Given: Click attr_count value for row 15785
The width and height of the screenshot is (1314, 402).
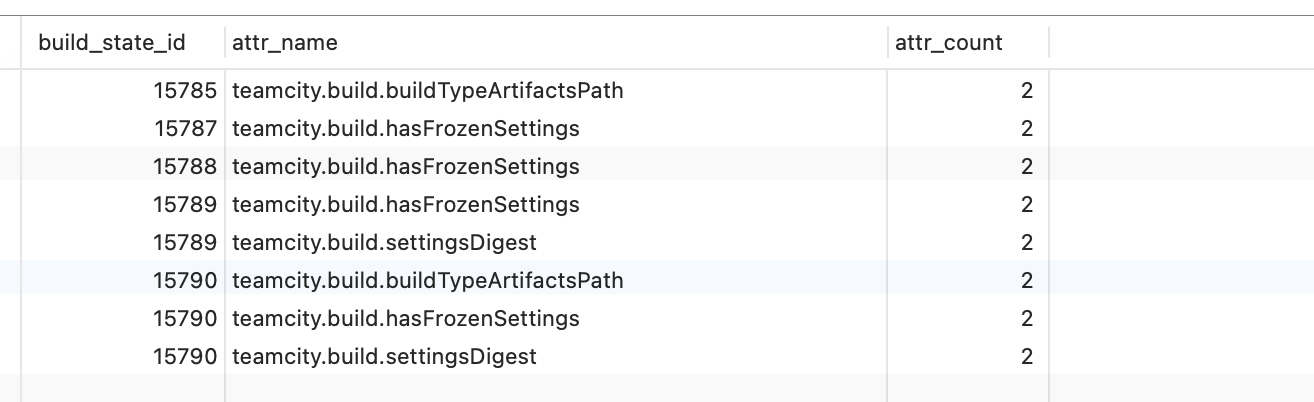Looking at the screenshot, I should click(1026, 91).
